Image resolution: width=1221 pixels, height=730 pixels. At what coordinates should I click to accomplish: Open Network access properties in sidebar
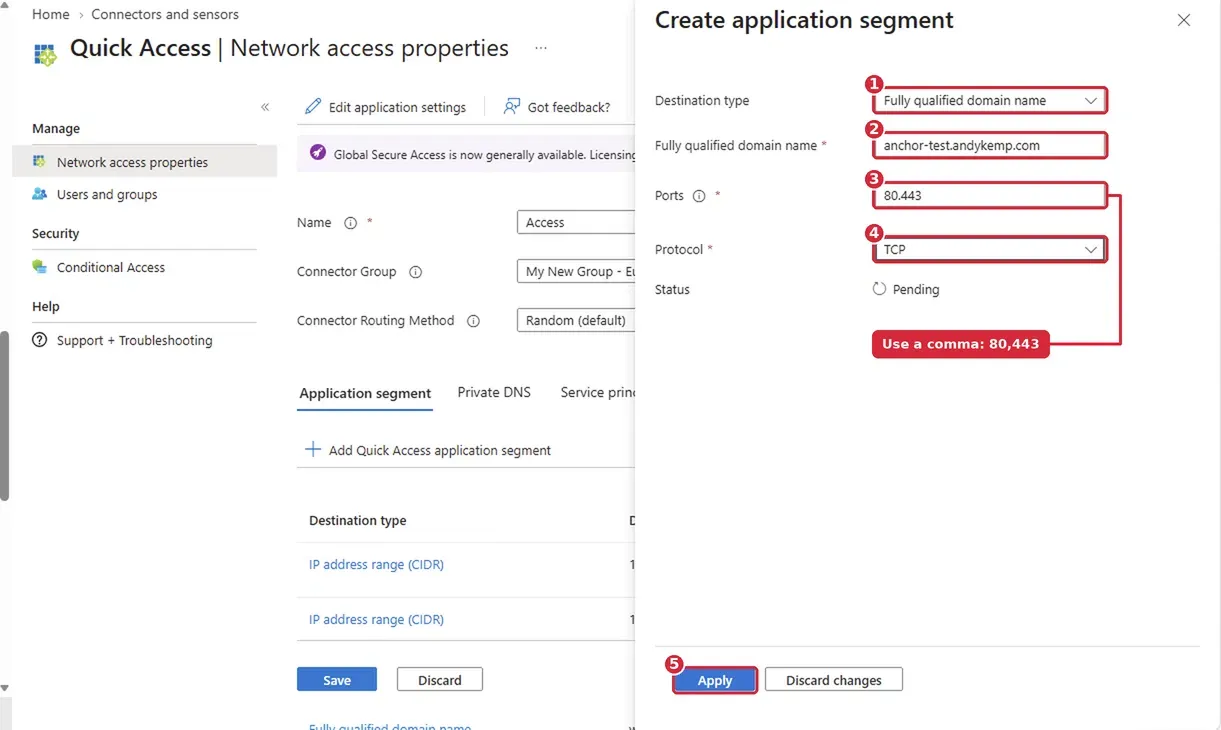pos(144,162)
